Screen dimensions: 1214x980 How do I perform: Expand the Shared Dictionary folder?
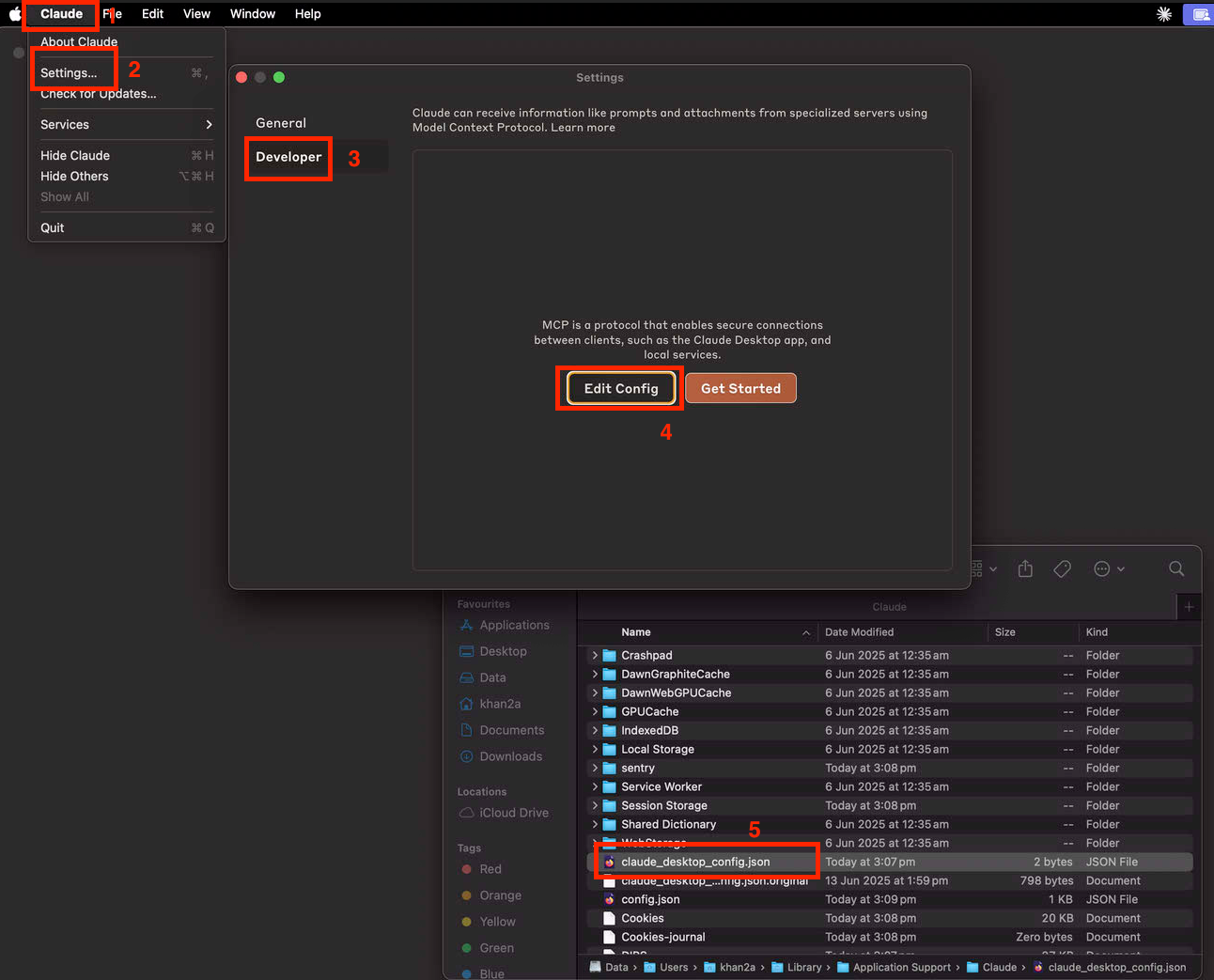point(595,824)
